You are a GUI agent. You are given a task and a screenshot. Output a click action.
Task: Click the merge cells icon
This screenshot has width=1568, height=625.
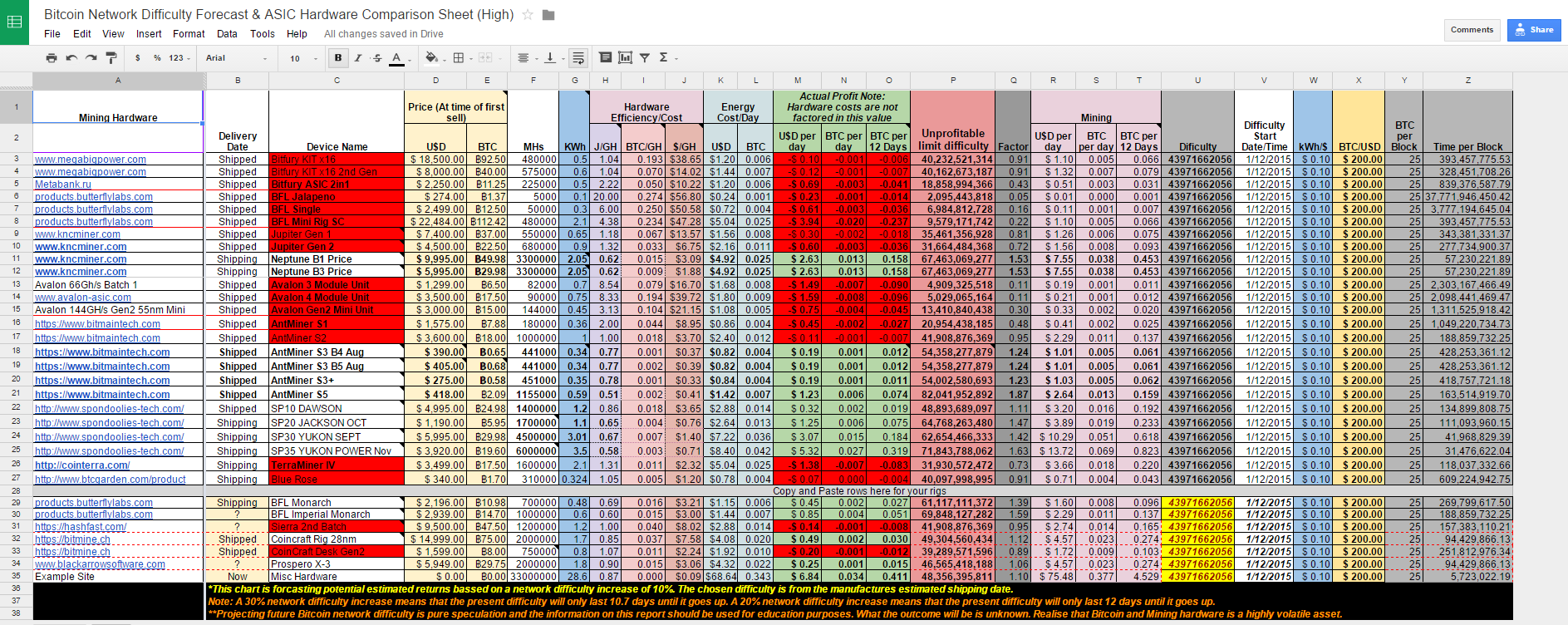tap(486, 58)
